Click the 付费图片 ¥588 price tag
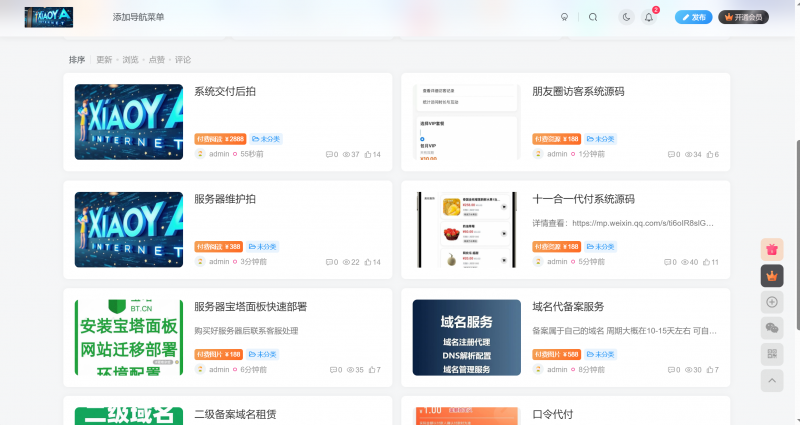 click(557, 354)
